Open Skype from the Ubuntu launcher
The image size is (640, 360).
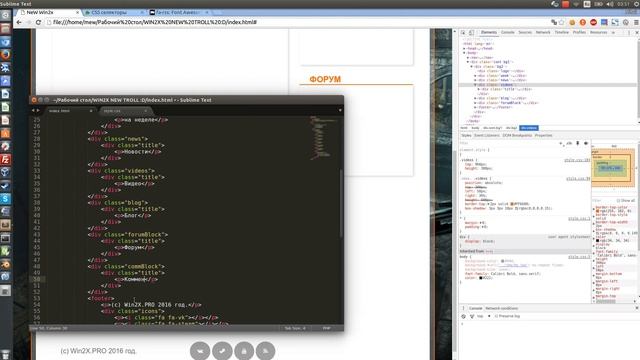pyautogui.click(x=5, y=198)
